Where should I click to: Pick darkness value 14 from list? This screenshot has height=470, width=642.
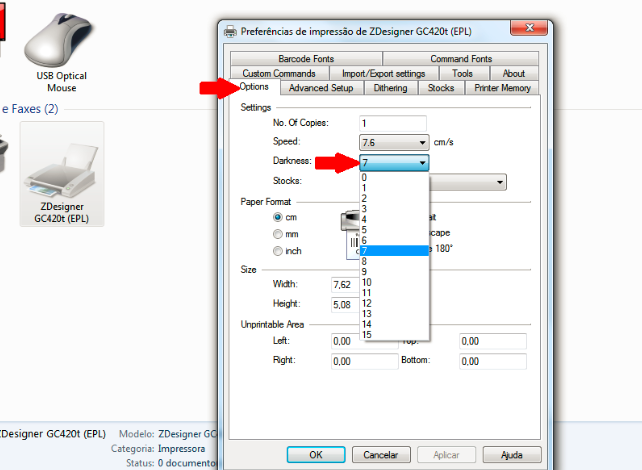[x=394, y=324]
